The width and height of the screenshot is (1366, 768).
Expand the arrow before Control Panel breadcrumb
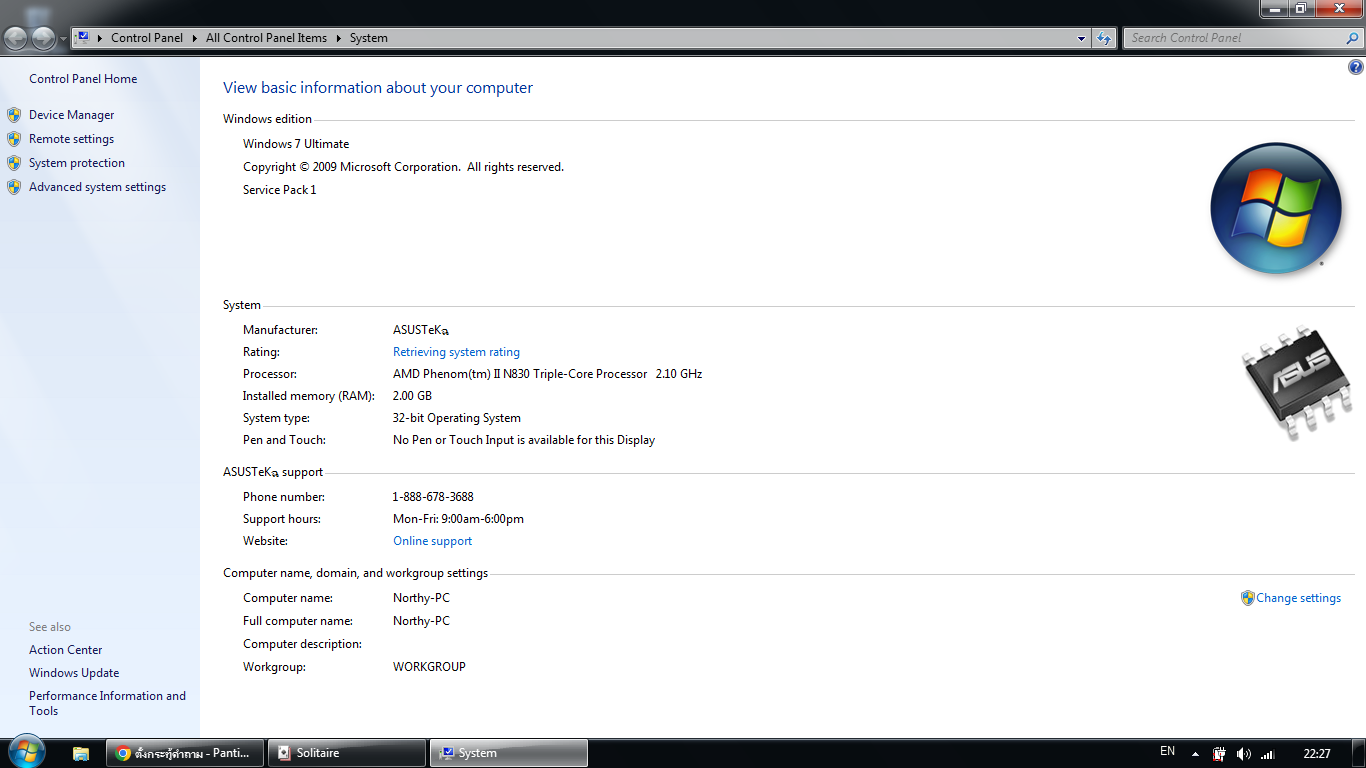(100, 38)
